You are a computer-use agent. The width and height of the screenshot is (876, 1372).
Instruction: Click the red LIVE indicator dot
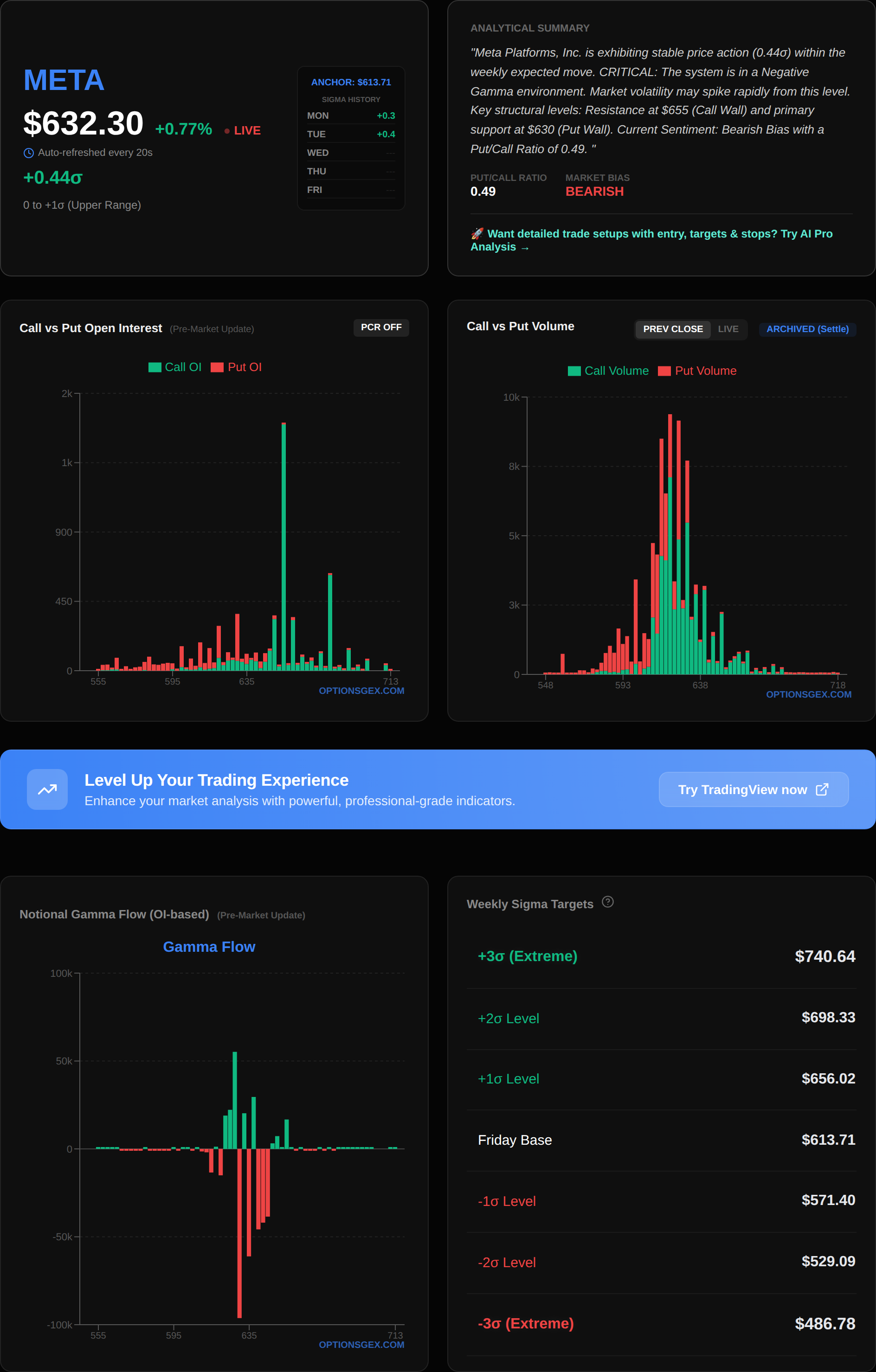click(227, 131)
